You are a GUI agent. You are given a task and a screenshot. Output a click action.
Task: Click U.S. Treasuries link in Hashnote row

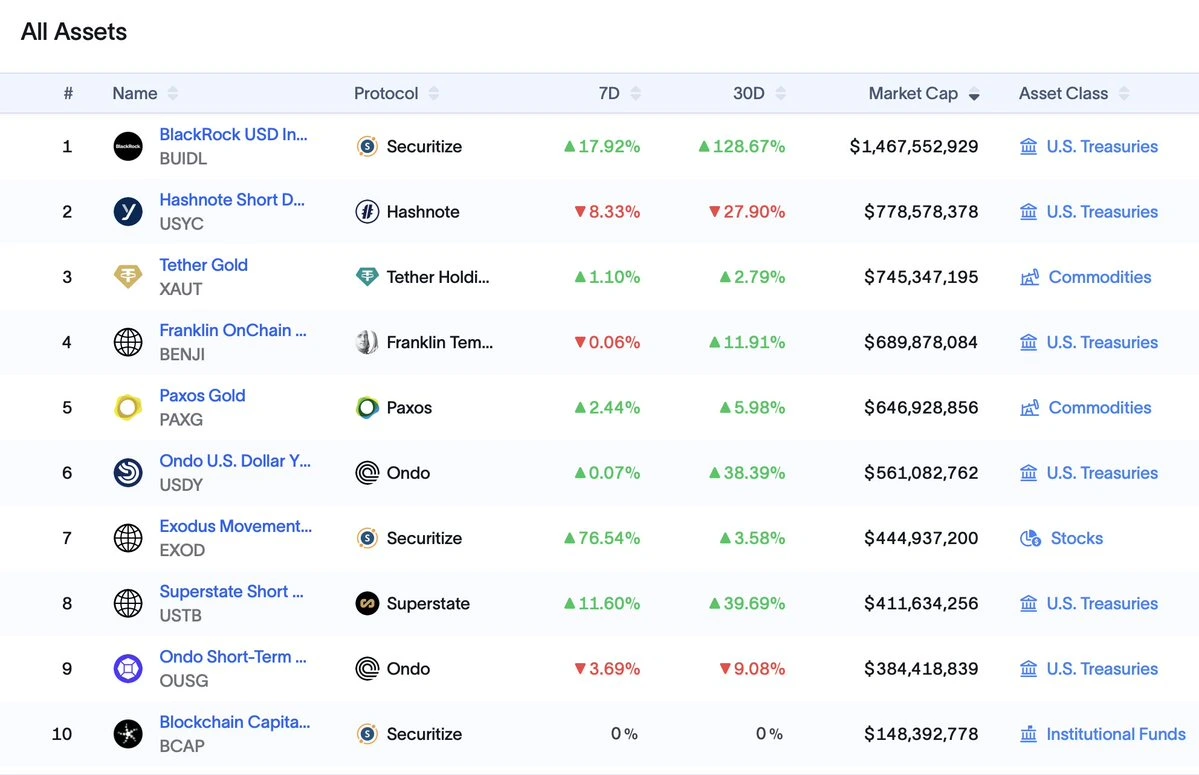pos(1102,212)
